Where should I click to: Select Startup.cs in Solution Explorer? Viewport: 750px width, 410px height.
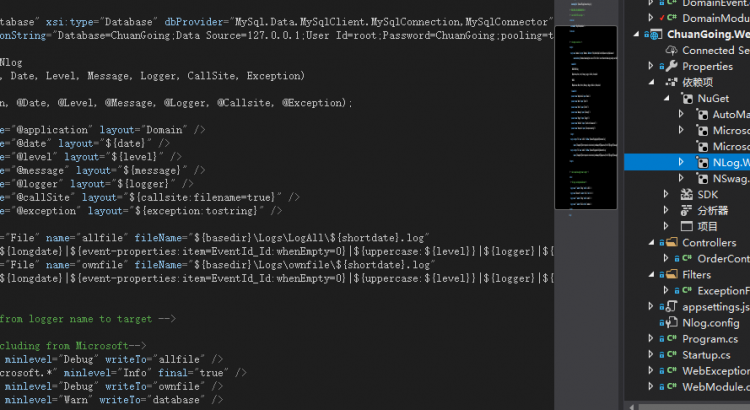[706, 354]
